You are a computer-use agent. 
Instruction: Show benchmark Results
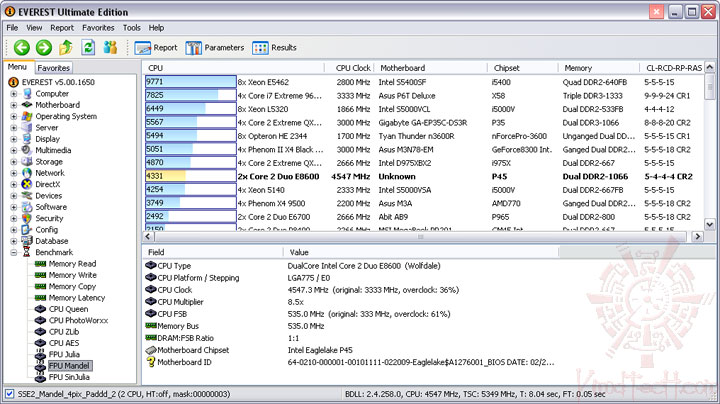(275, 48)
